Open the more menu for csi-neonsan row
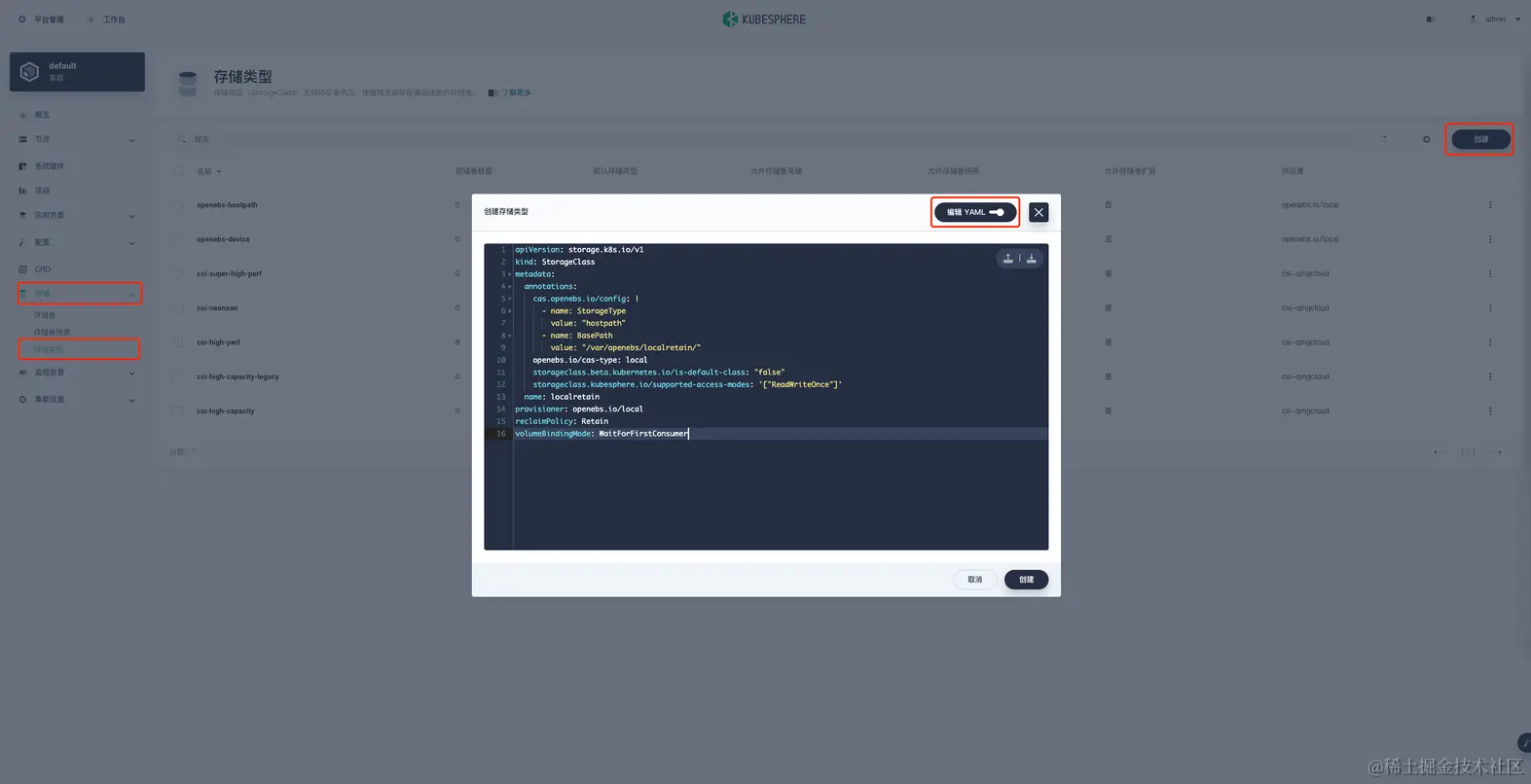Image resolution: width=1531 pixels, height=784 pixels. (1490, 308)
